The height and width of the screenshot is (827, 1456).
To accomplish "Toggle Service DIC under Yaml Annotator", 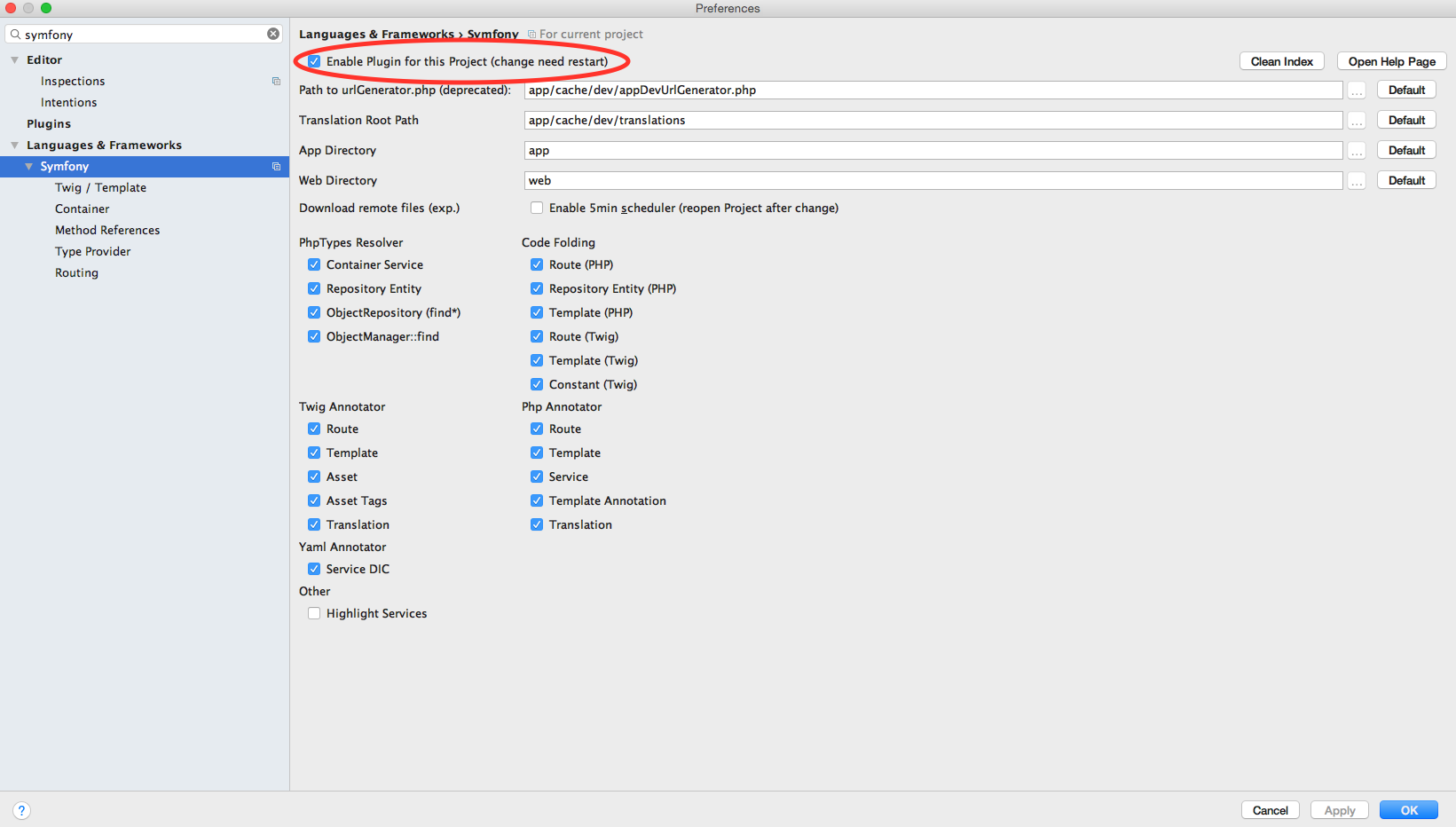I will [x=314, y=569].
